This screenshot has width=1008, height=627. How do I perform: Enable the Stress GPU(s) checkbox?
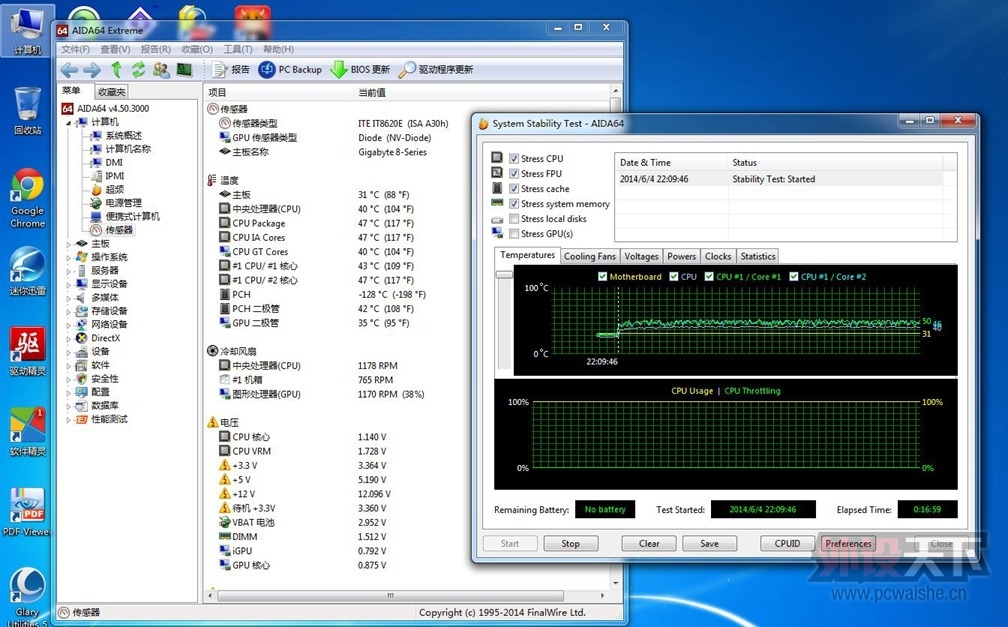click(x=514, y=234)
